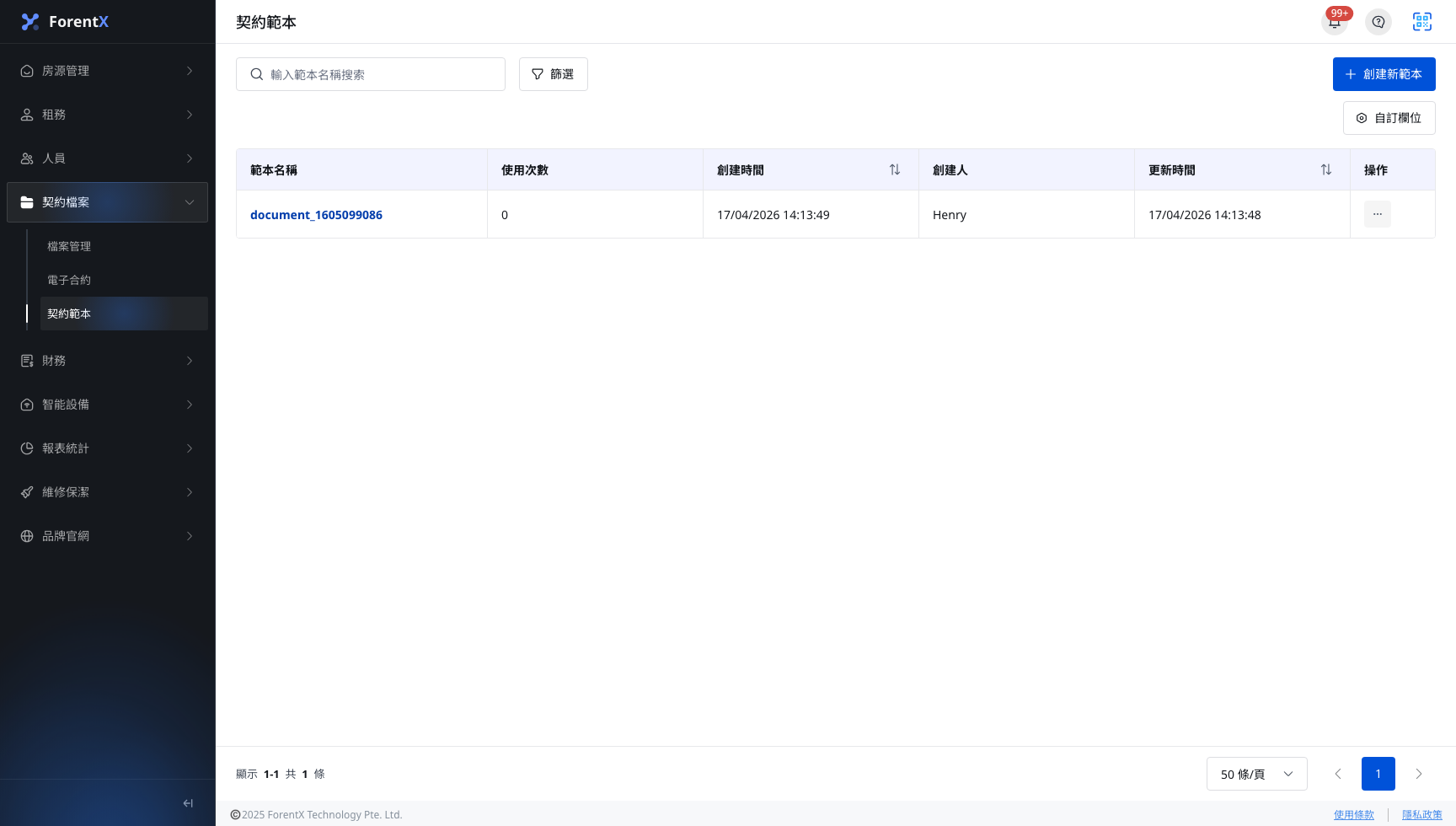Screen dimensions: 1456x826
Task: Go to the previous page arrow
Action: click(x=1338, y=774)
